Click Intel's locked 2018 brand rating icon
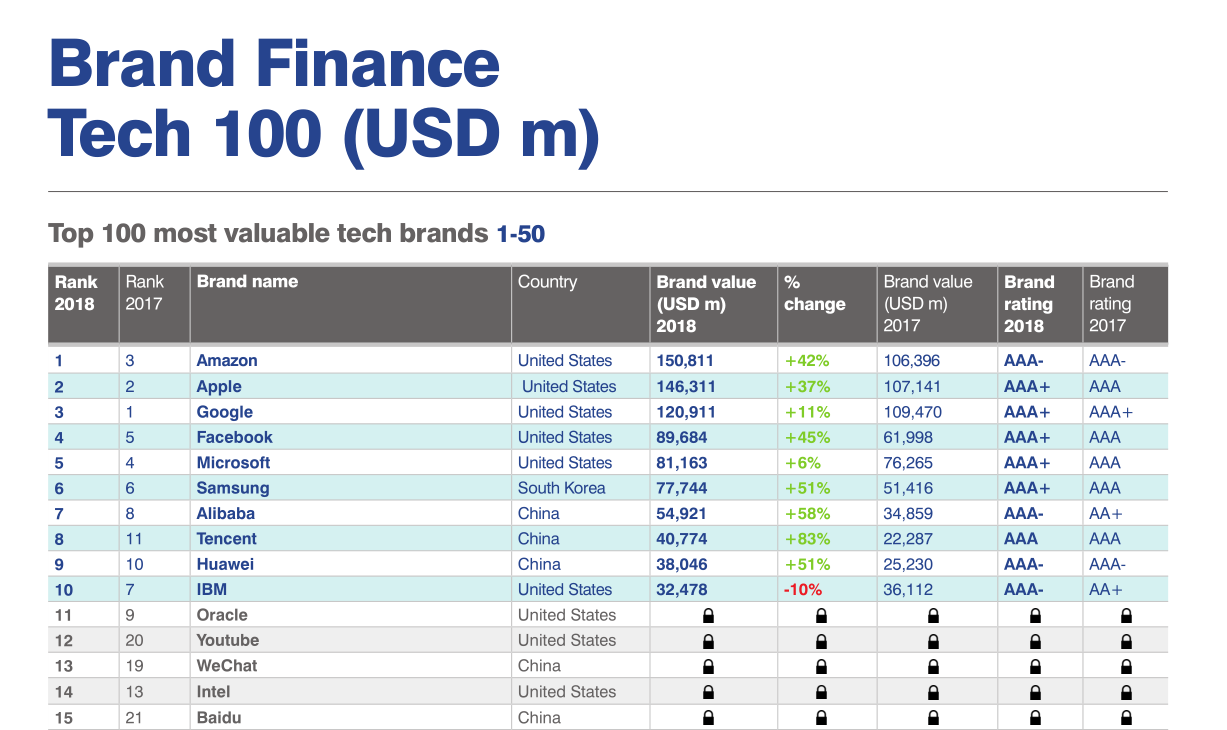This screenshot has height=730, width=1227. 1035,692
